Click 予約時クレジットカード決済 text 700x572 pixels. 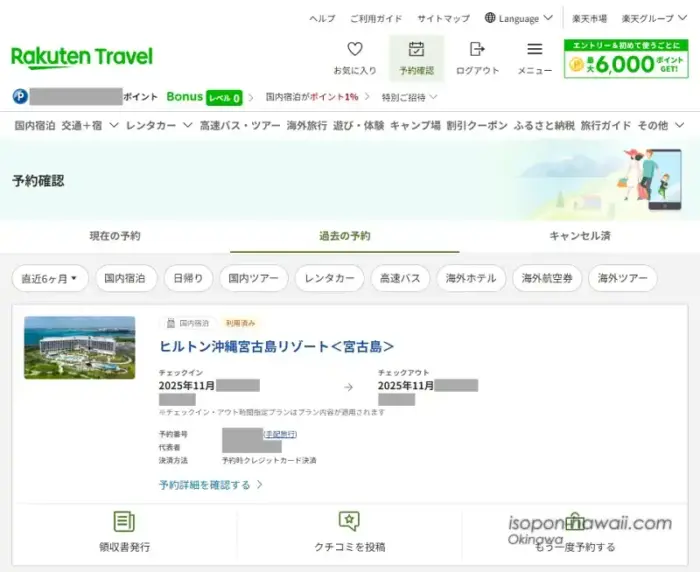click(x=269, y=460)
